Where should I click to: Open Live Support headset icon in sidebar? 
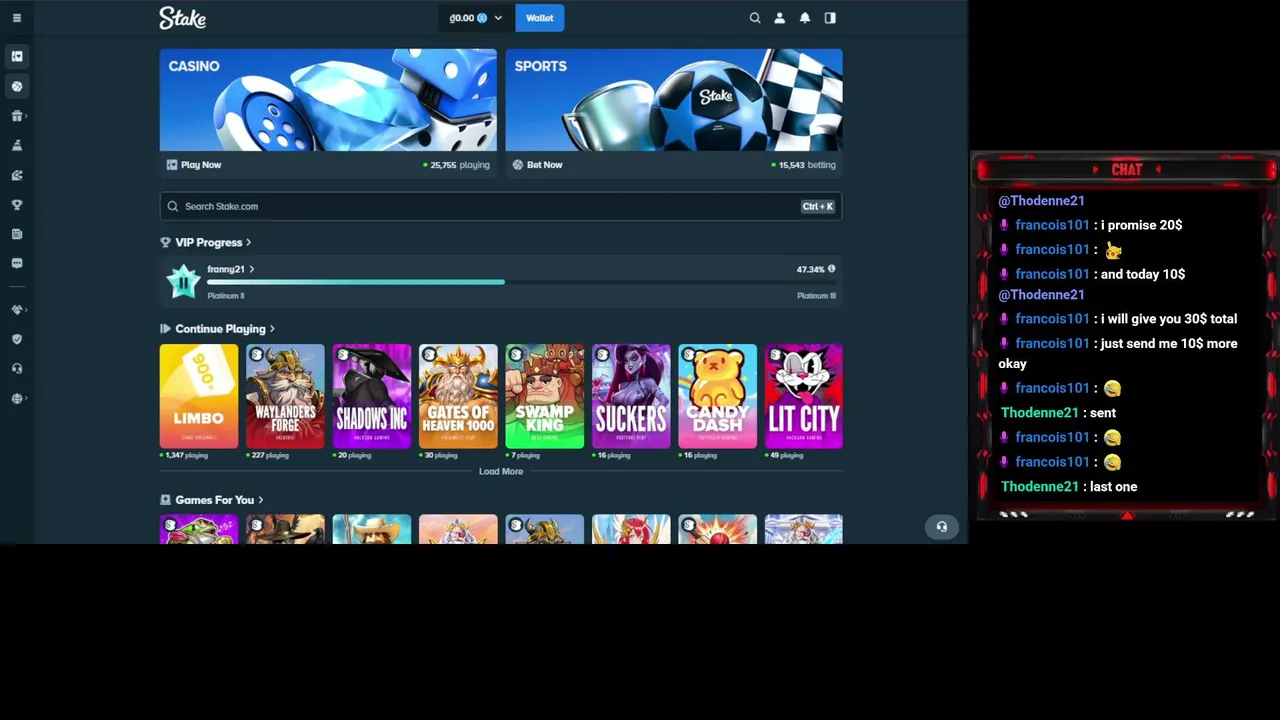(17, 368)
